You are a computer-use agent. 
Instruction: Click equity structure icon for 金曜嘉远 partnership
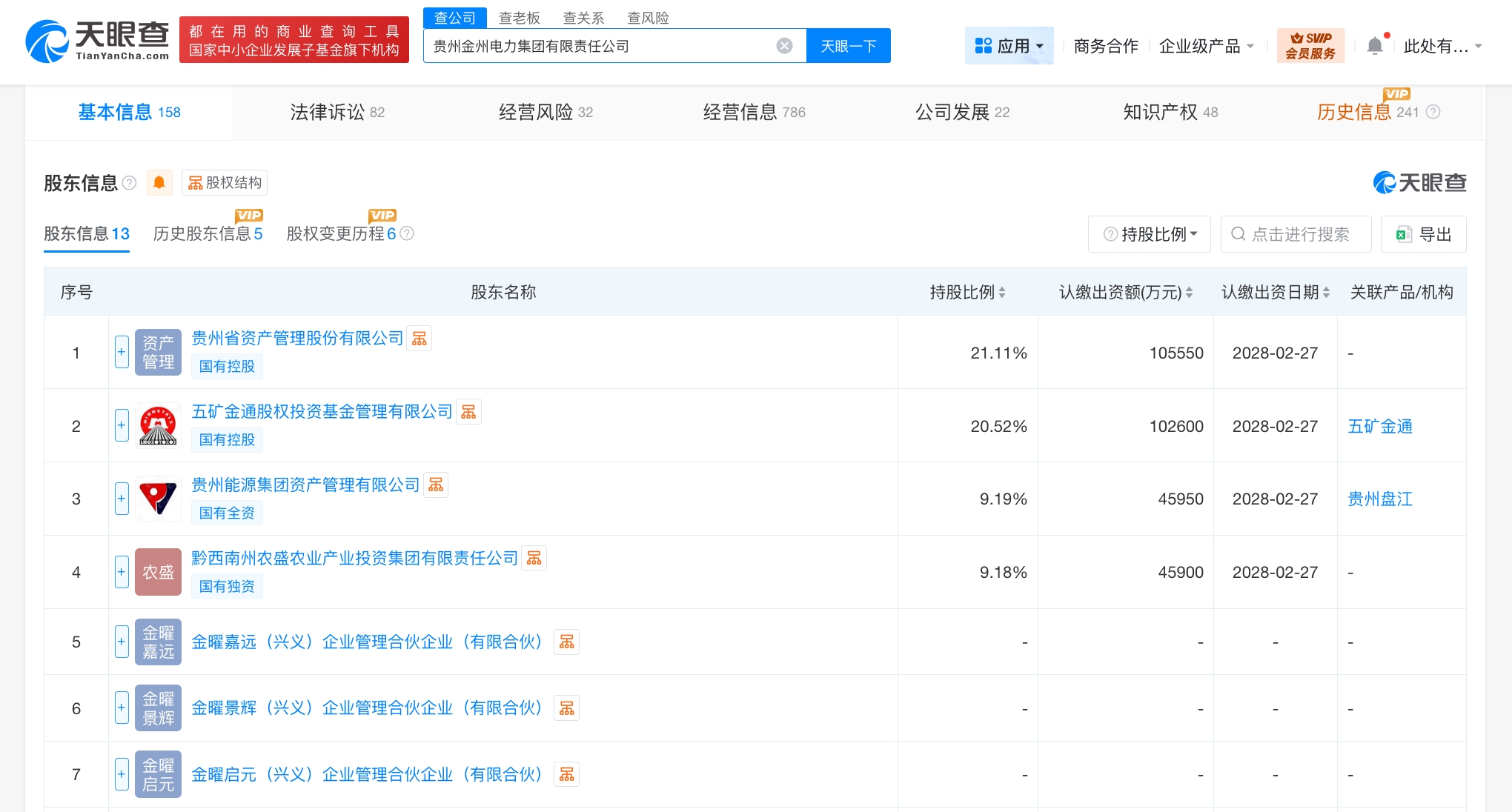[x=566, y=642]
